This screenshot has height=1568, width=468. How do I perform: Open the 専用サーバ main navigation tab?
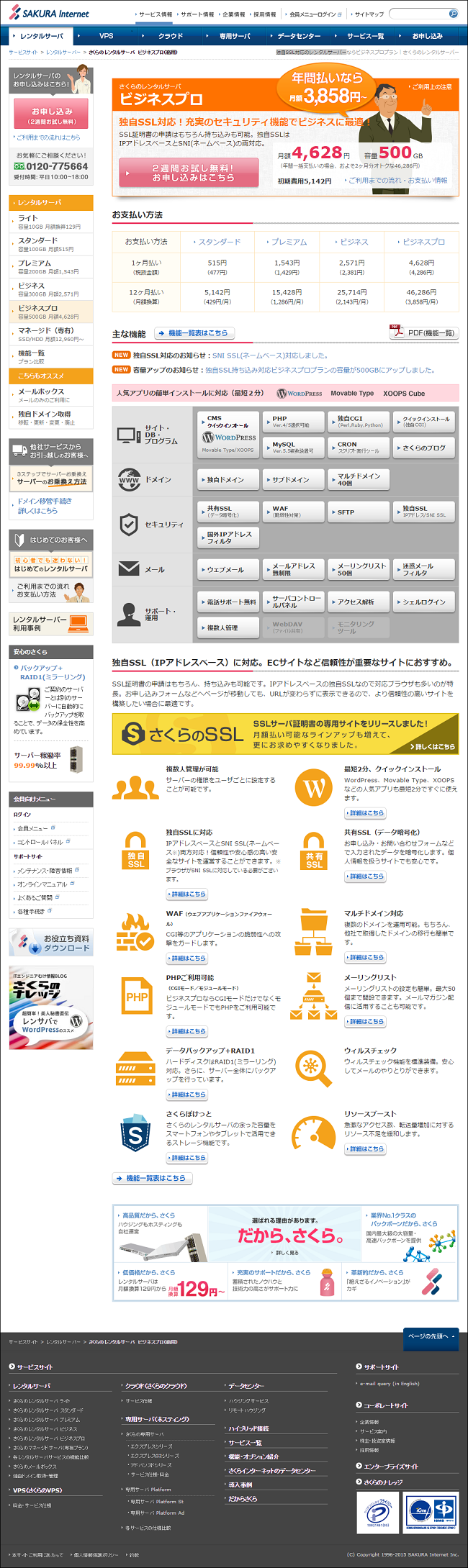pyautogui.click(x=235, y=35)
